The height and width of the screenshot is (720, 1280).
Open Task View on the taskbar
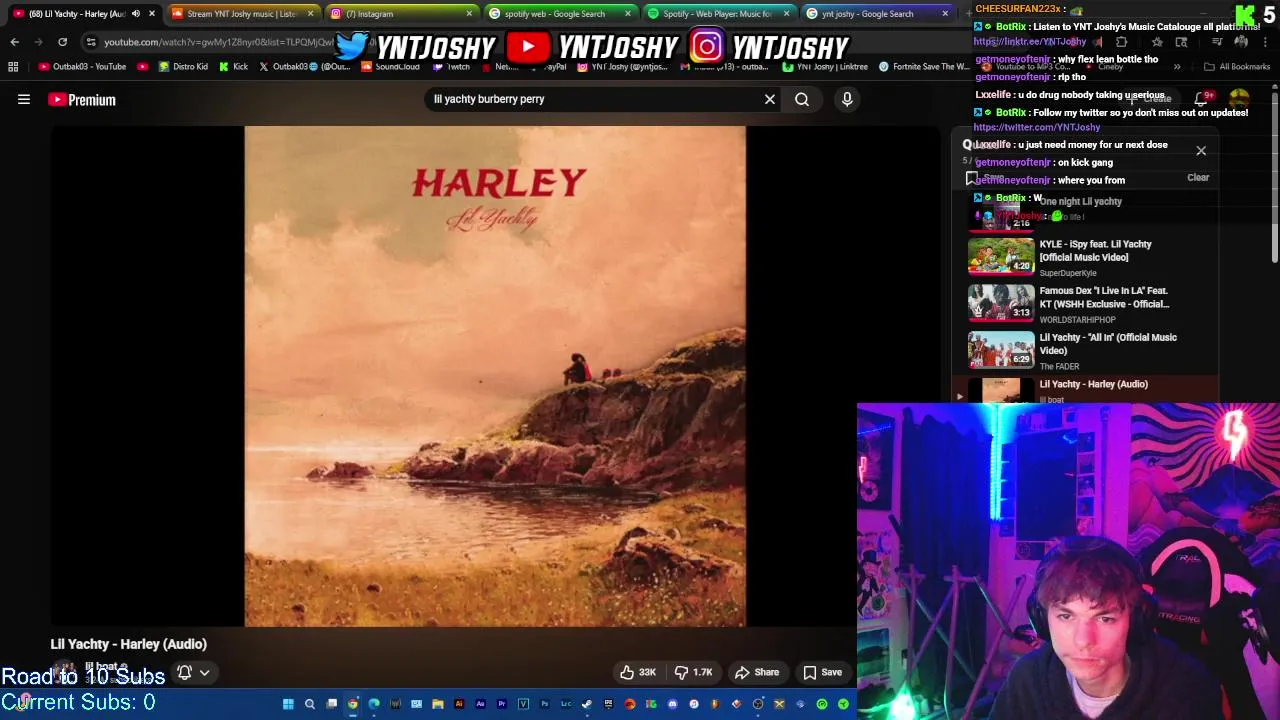[x=332, y=704]
